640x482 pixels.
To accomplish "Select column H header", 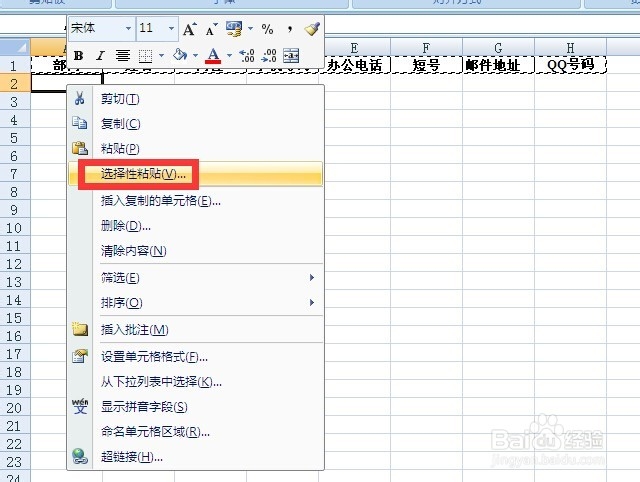I will (571, 47).
